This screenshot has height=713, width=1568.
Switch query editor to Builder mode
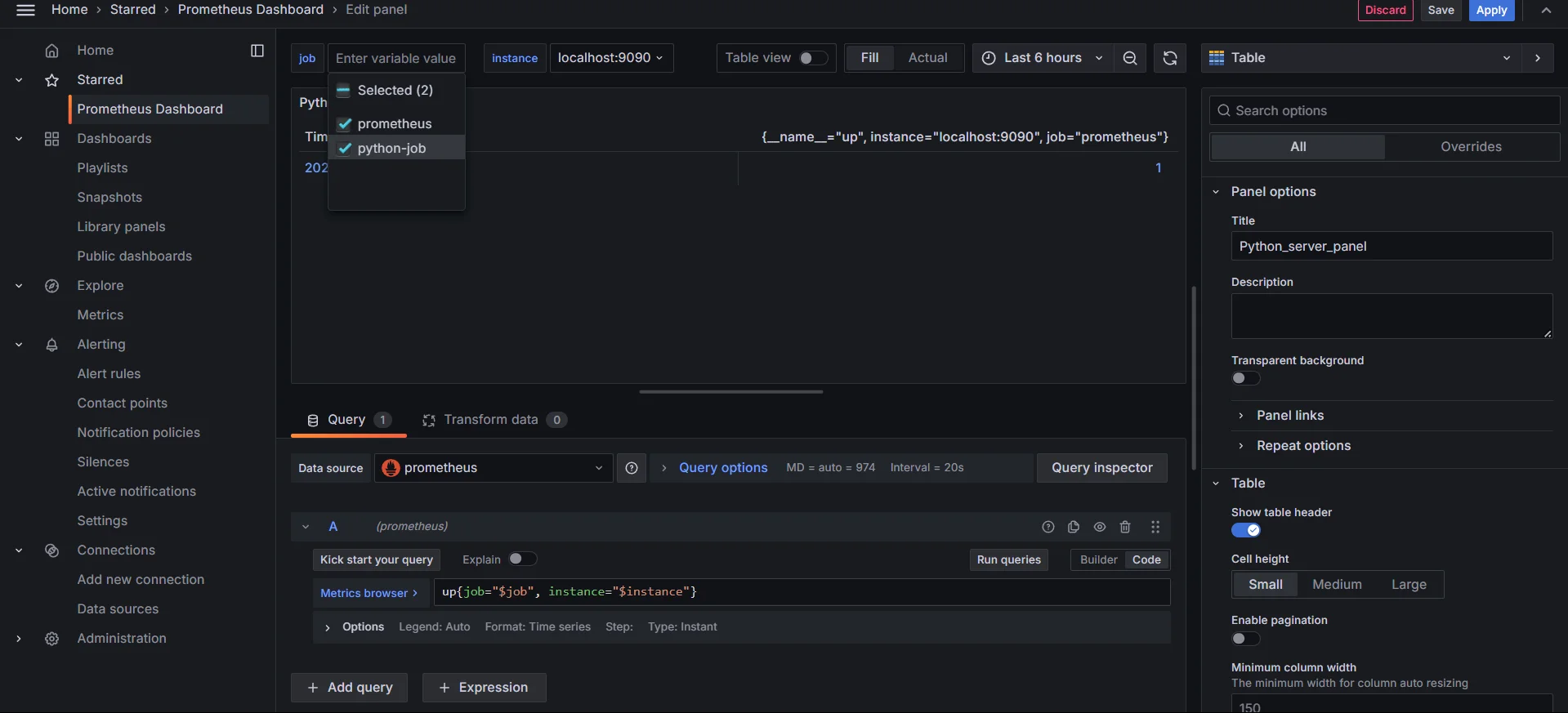[x=1098, y=560]
